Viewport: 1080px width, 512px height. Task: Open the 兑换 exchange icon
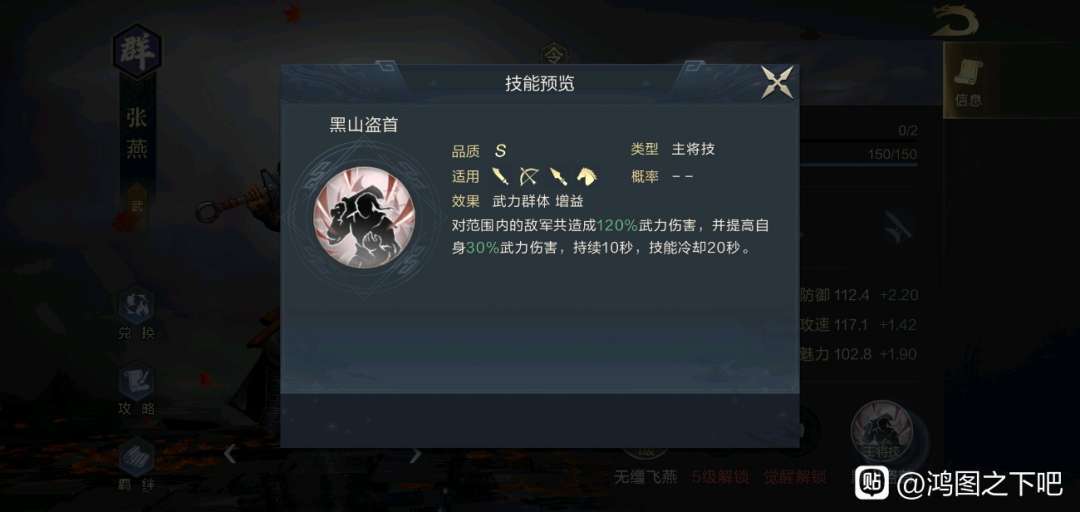point(136,314)
